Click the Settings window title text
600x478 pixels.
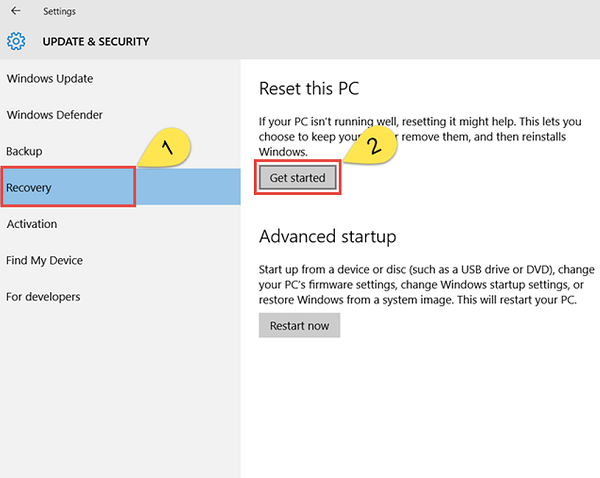coord(58,12)
